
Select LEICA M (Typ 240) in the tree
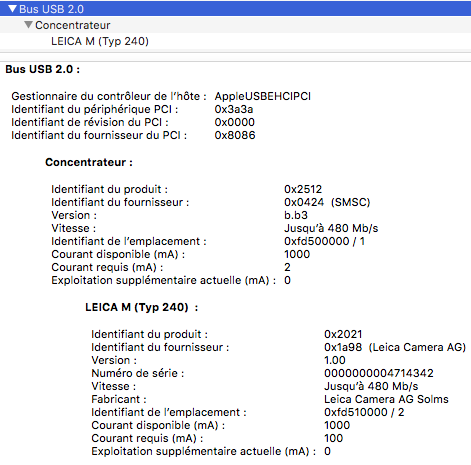100,41
